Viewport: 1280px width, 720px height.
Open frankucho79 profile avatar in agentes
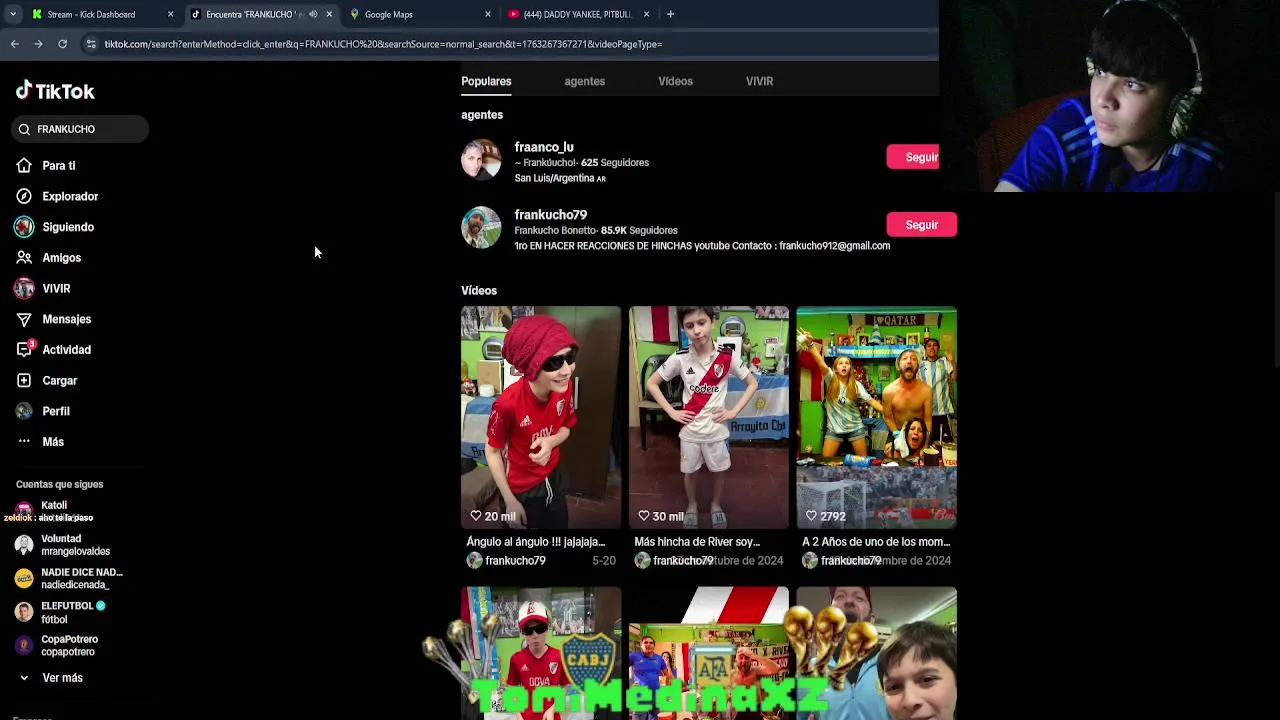[481, 227]
